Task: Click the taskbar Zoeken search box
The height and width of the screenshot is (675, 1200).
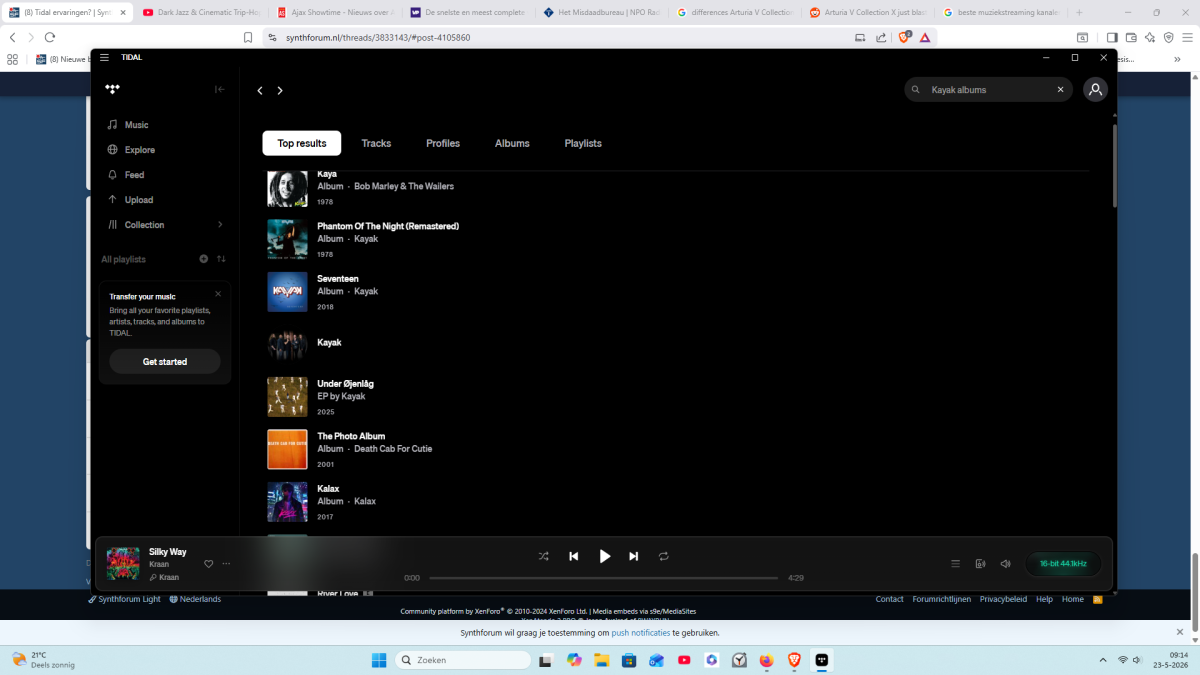Action: (x=463, y=660)
